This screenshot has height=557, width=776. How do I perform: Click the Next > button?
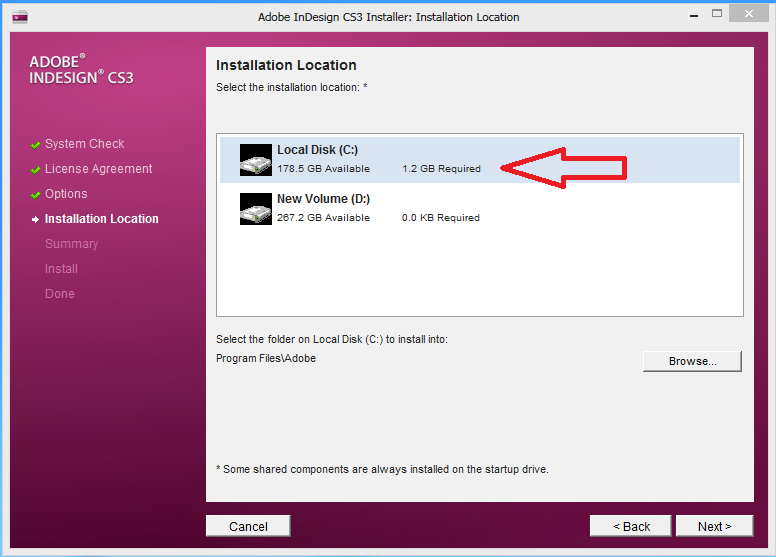[x=715, y=526]
